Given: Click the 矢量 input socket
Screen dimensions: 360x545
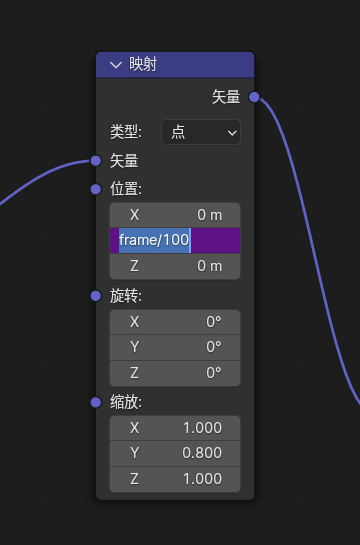Looking at the screenshot, I should point(96,161).
